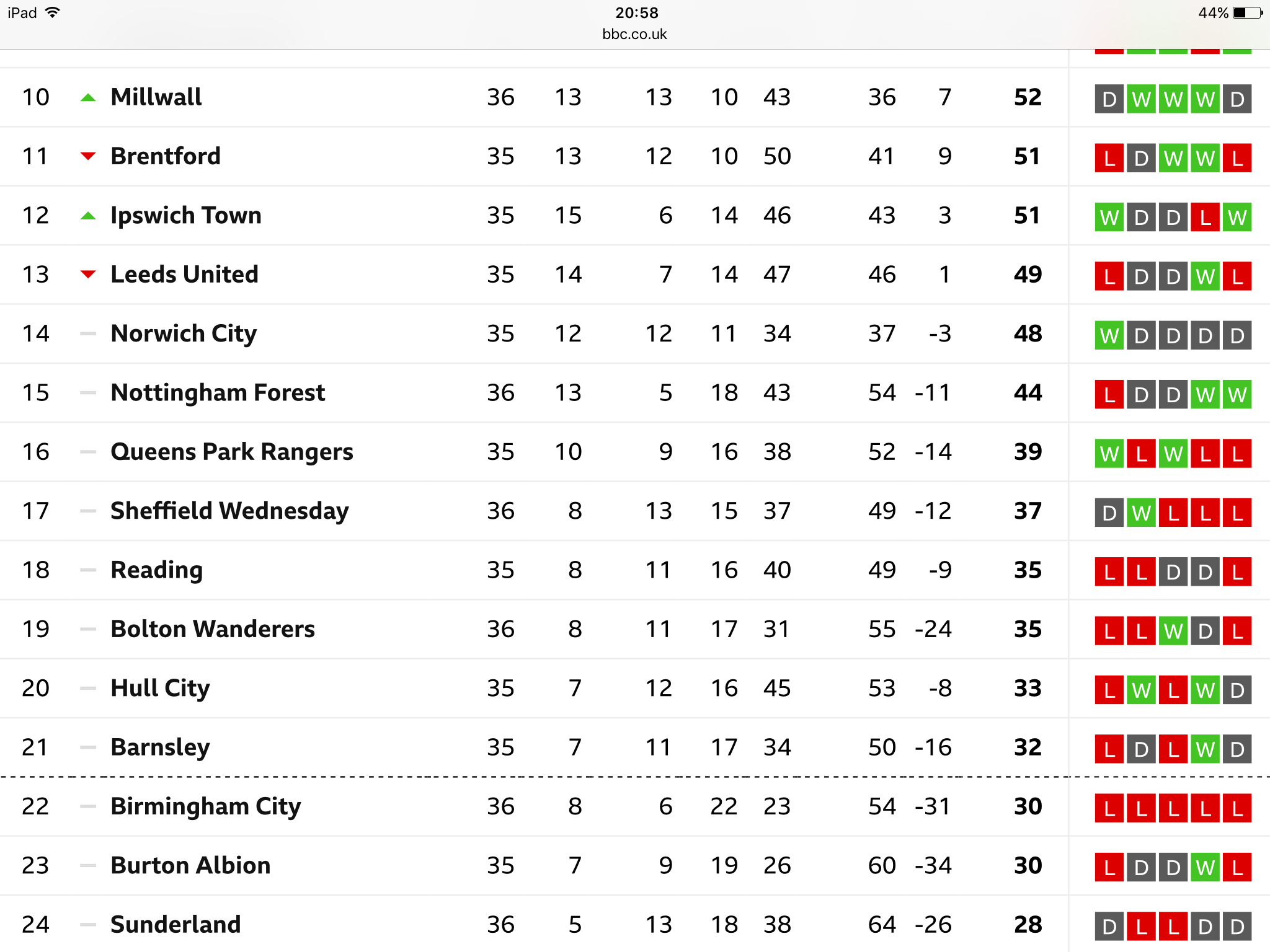This screenshot has width=1270, height=952.
Task: Tap the battery indicator in status bar
Action: click(x=1248, y=12)
